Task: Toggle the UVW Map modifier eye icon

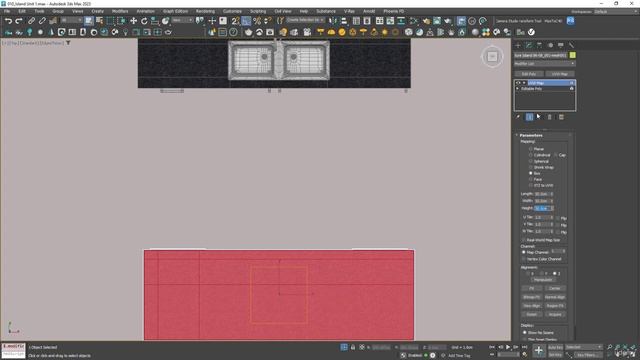Action: [518, 83]
